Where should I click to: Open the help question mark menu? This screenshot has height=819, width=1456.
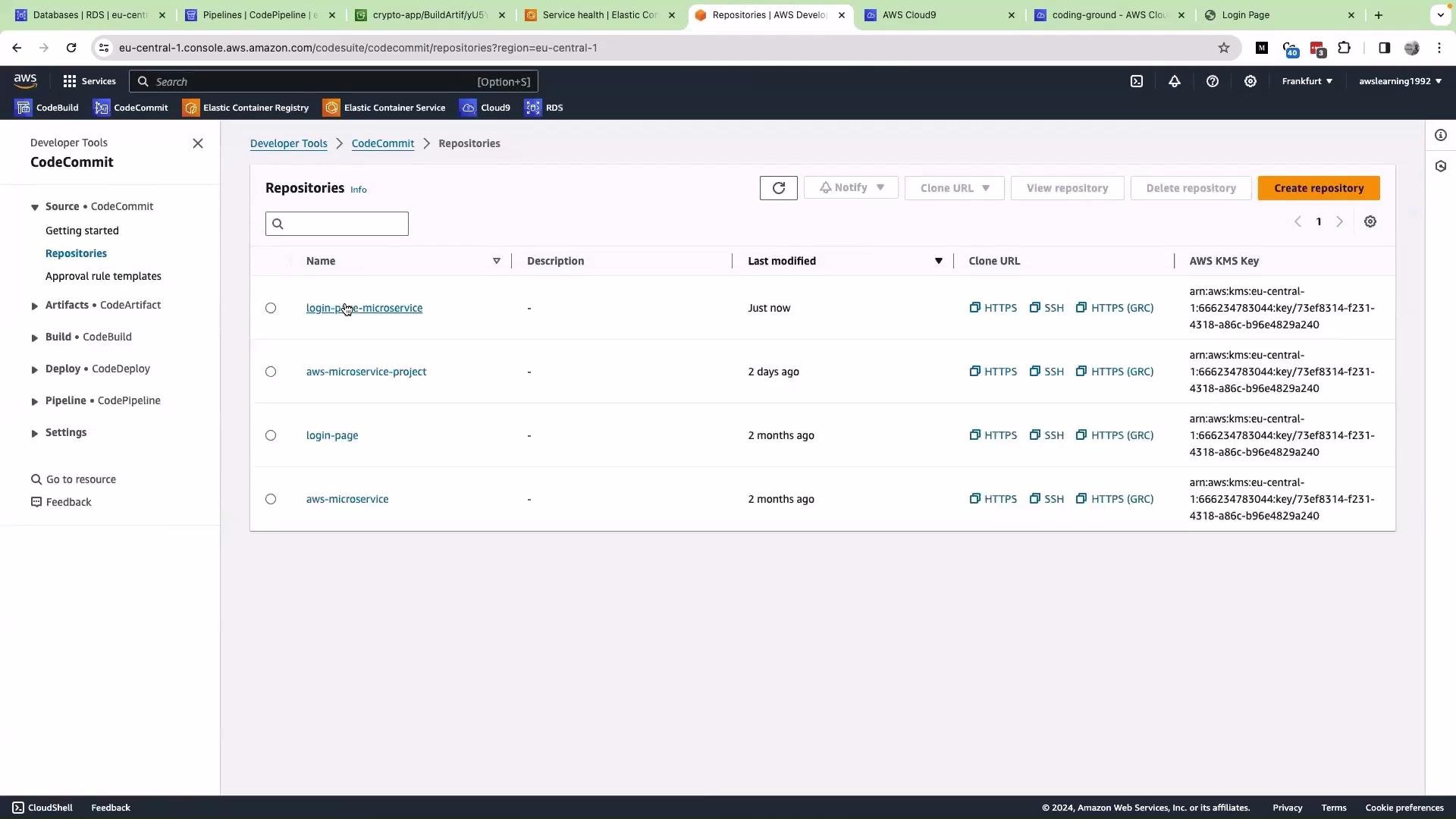[x=1212, y=81]
